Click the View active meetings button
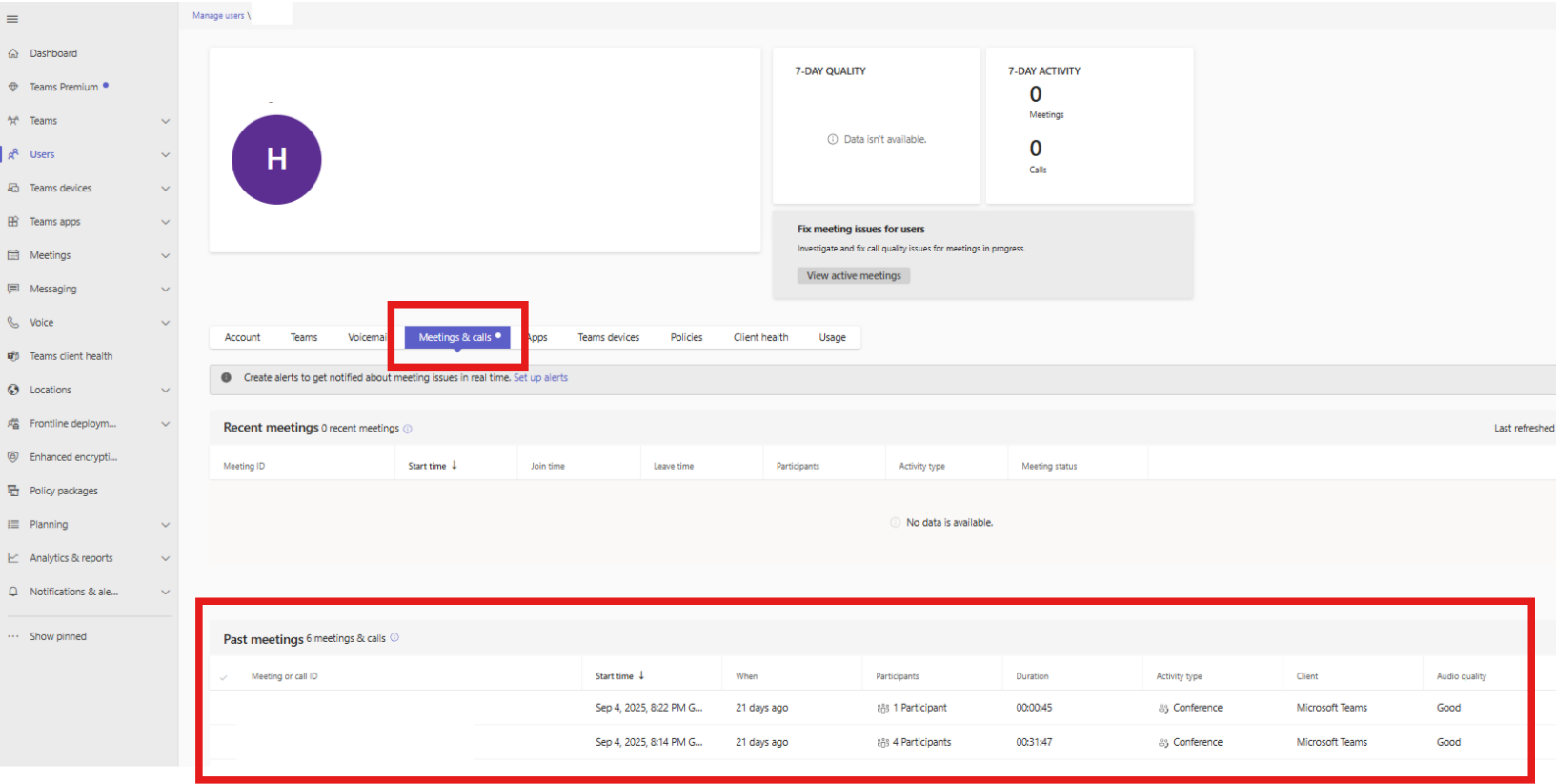Viewport: 1556px width, 784px height. [x=854, y=275]
